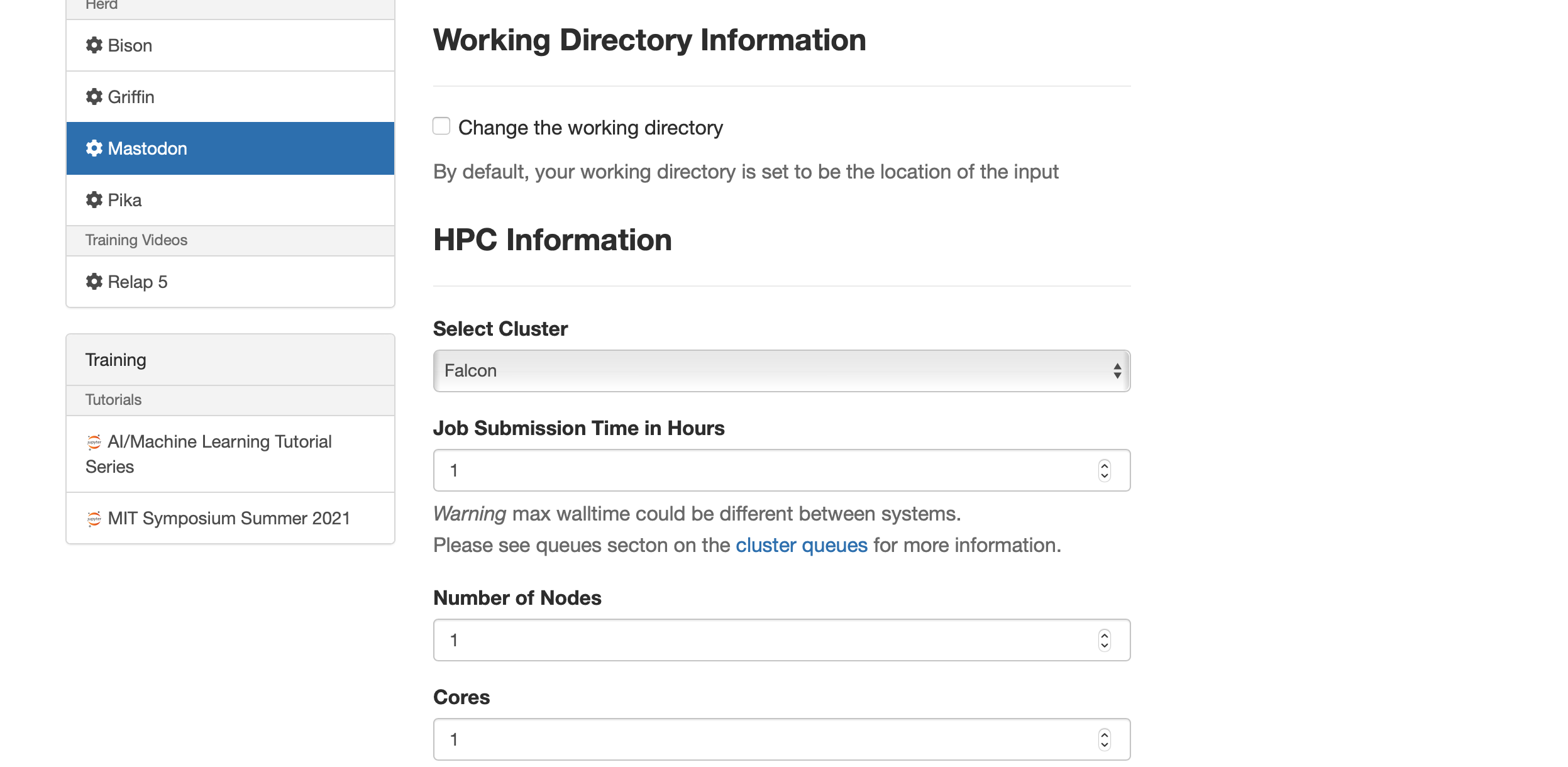Click the Relap 5 gear icon

[94, 282]
